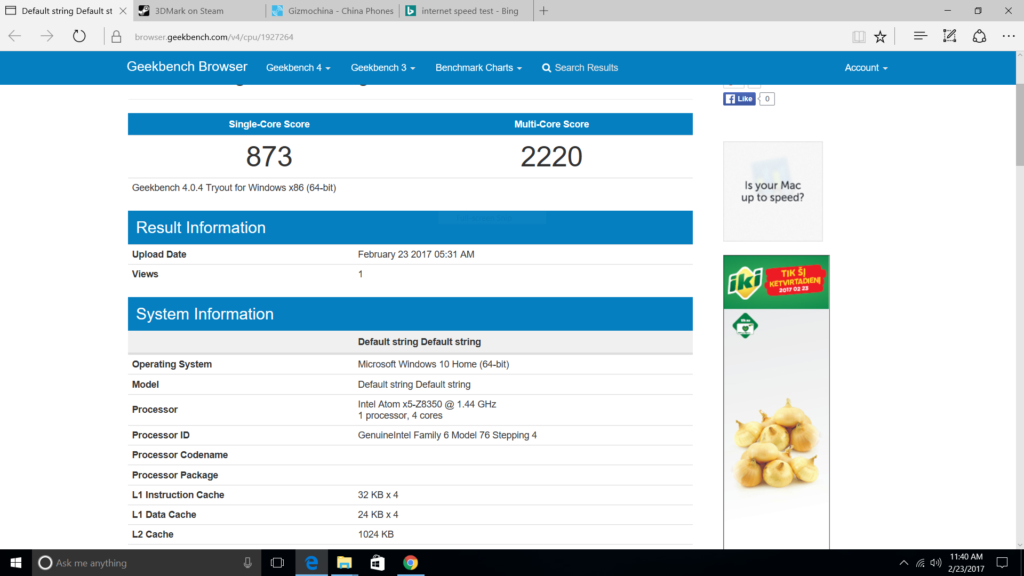Make a web note
1024x576 pixels.
[950, 37]
